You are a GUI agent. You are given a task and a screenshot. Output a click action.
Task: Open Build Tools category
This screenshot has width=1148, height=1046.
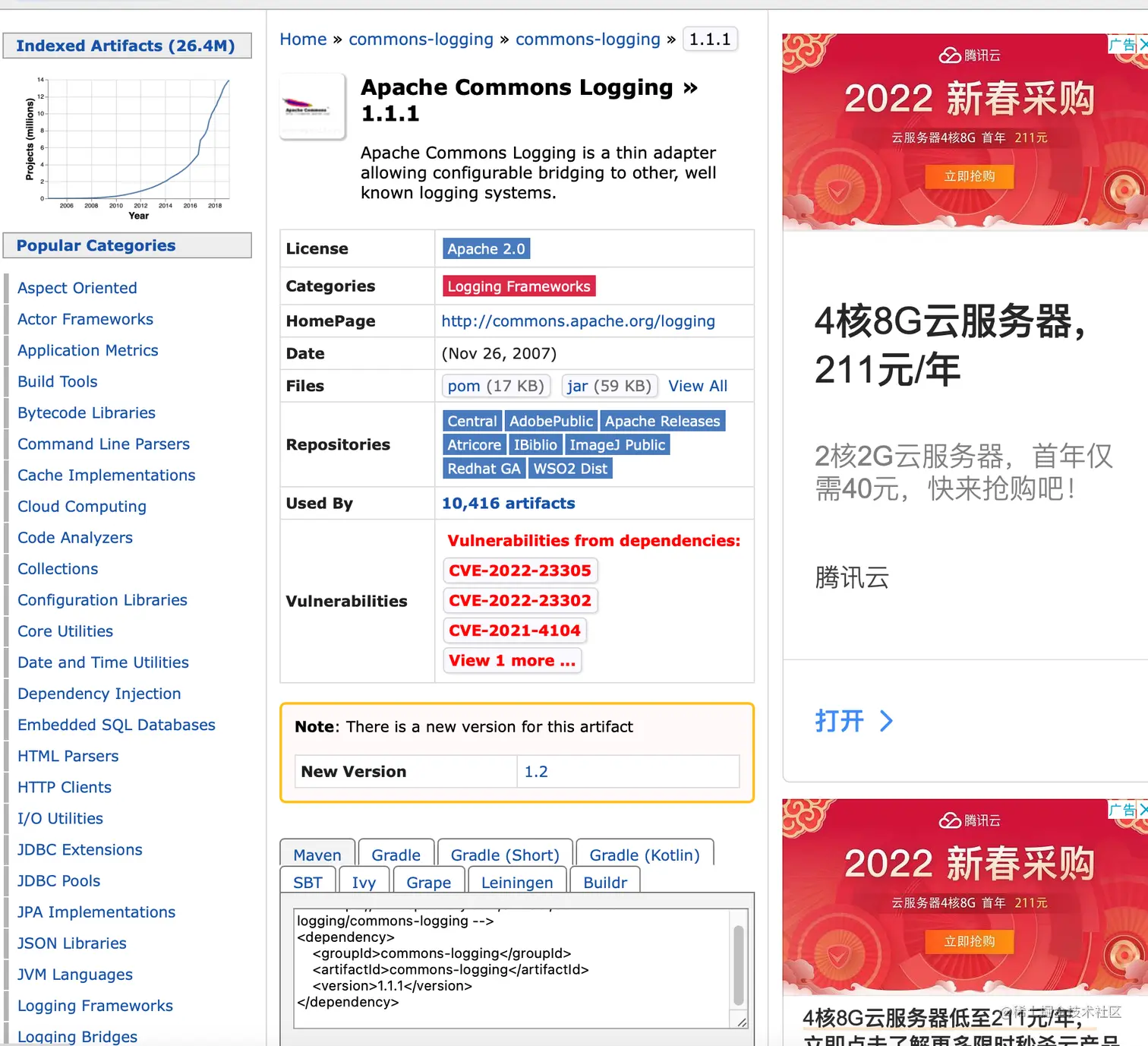click(x=58, y=381)
